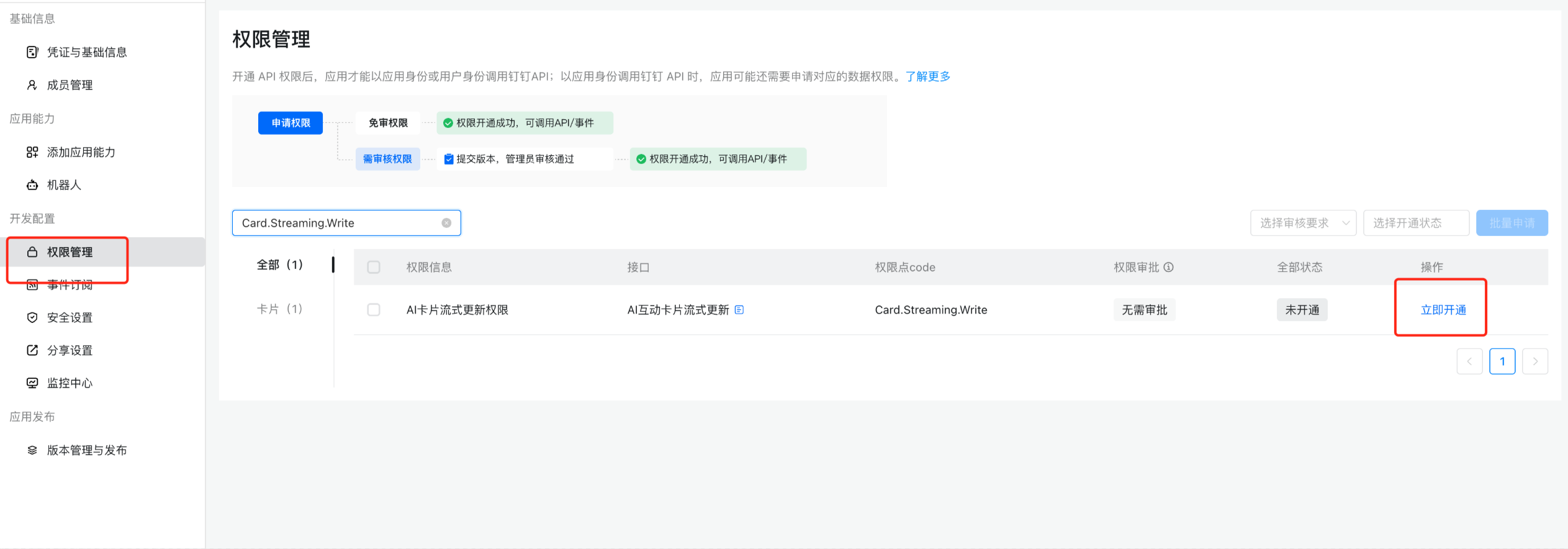
Task: Click the 添加应用能力 grid-plus icon
Action: click(32, 152)
